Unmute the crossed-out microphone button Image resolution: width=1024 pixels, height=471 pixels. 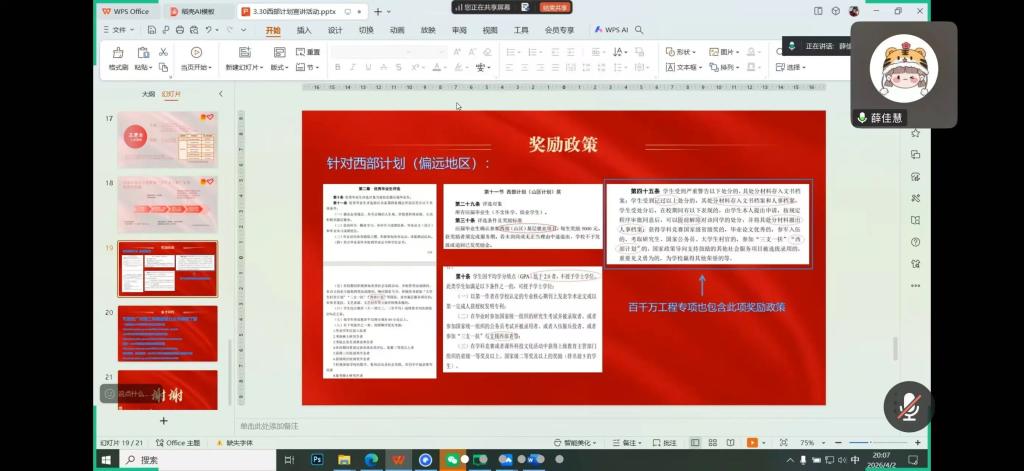(x=909, y=406)
